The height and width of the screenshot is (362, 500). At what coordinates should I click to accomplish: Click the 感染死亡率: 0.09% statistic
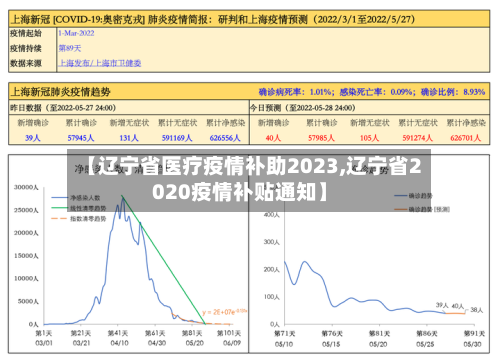point(377,92)
